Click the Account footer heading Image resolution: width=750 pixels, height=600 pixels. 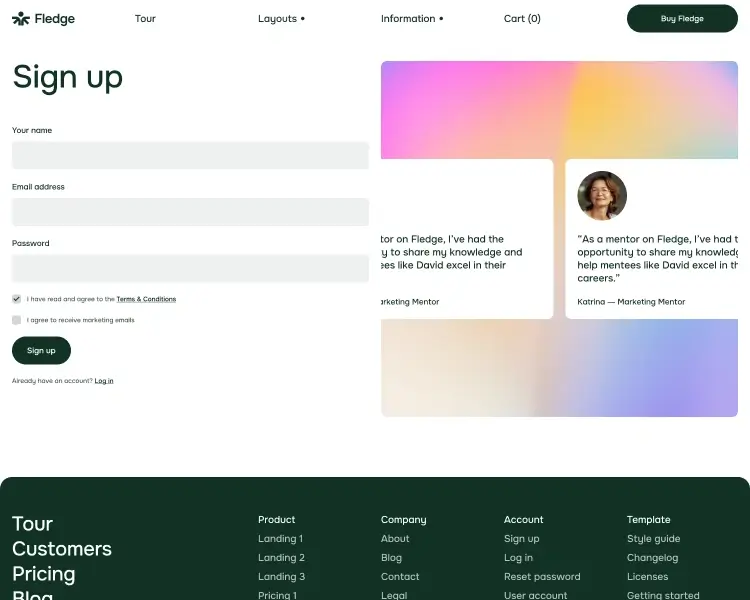[x=523, y=520]
